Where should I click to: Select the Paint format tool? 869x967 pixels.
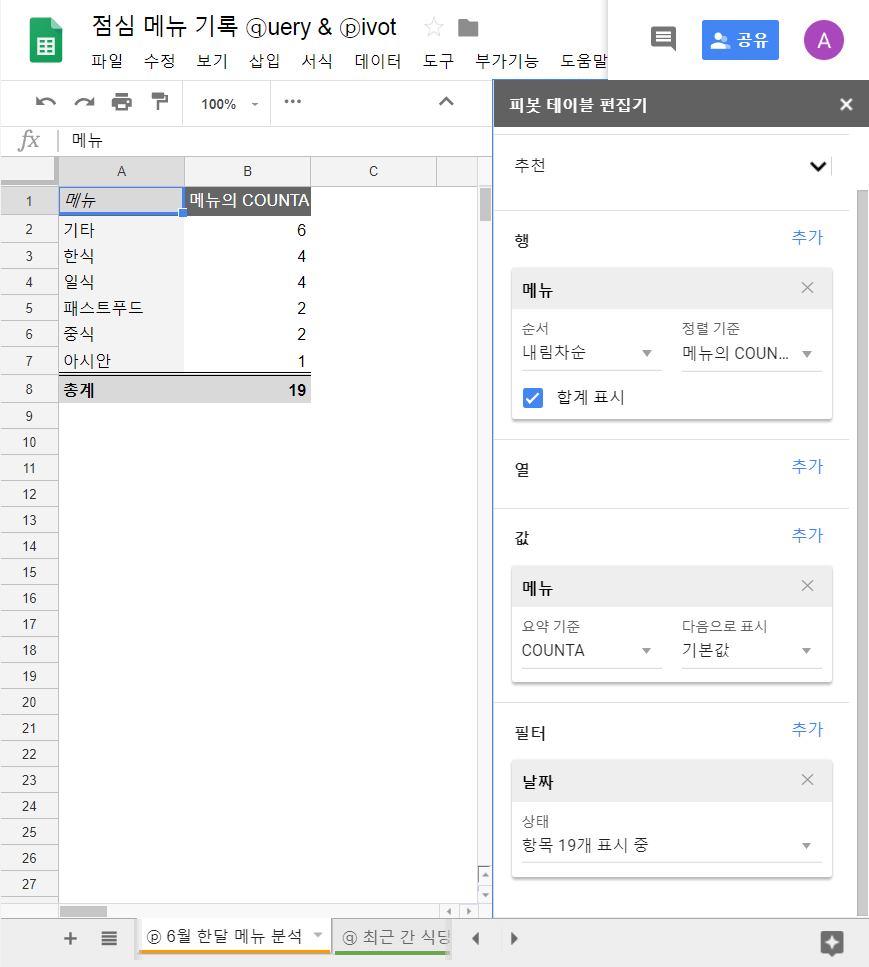(x=157, y=102)
